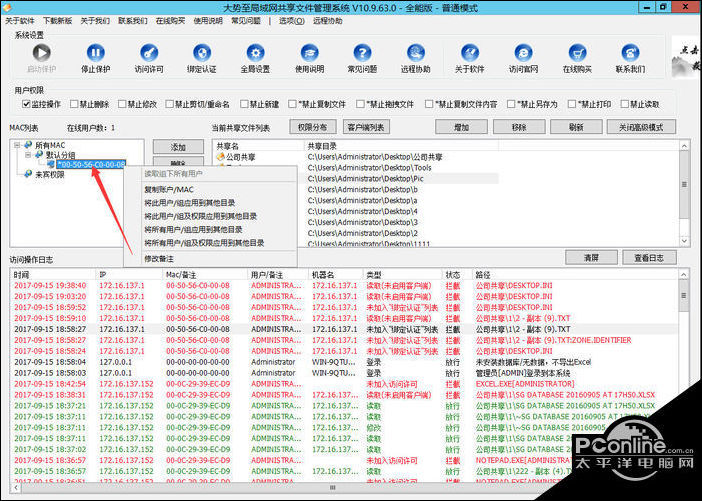702x501 pixels.
Task: Enable the 禁止删除 checkbox
Action: click(74, 104)
